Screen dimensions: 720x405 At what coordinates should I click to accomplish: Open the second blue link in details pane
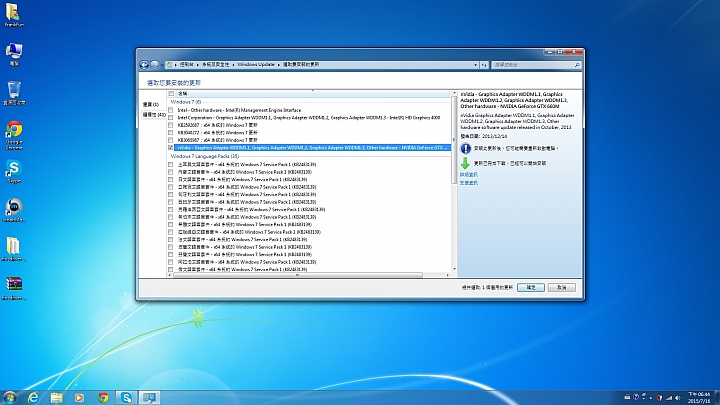469,183
